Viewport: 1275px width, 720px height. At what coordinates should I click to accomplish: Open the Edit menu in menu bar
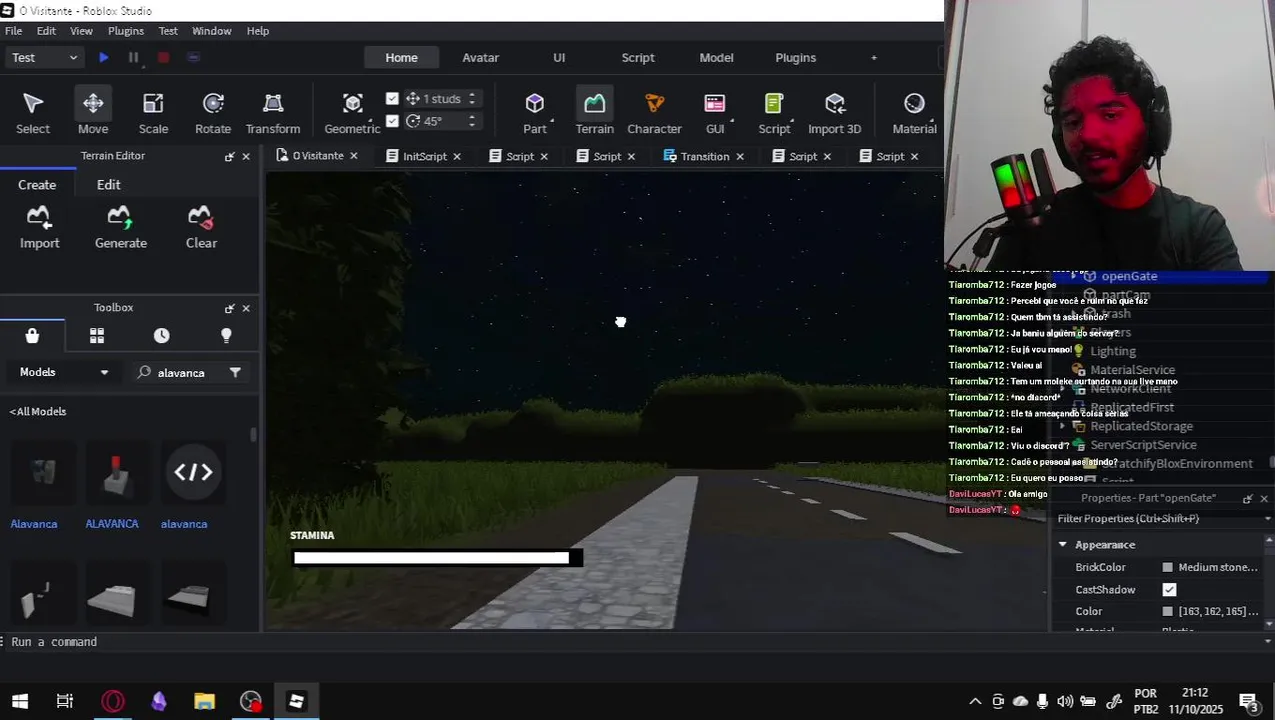point(46,31)
